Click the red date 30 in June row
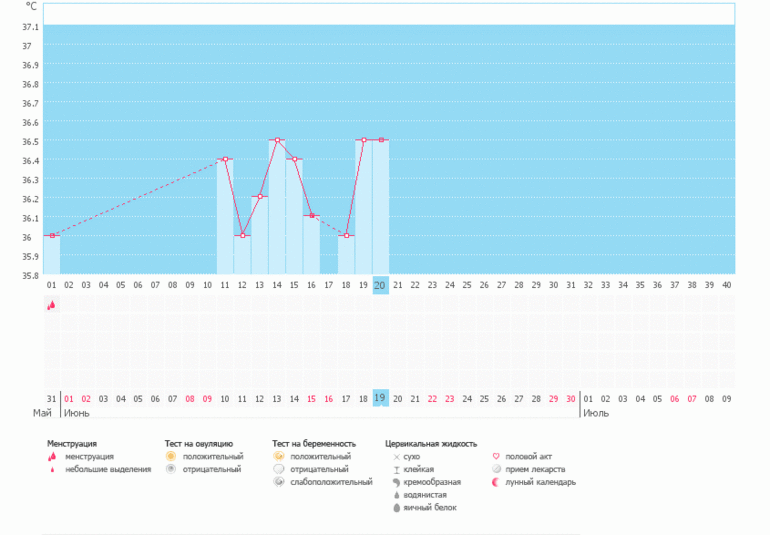This screenshot has width=770, height=535. pos(570,398)
